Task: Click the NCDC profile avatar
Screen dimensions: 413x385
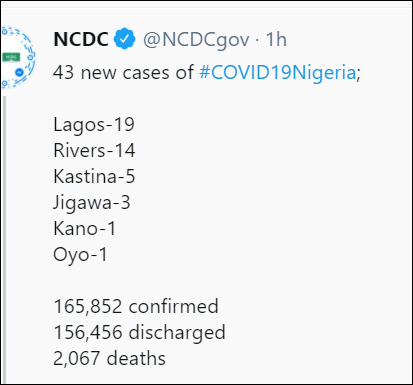Action: (18, 57)
